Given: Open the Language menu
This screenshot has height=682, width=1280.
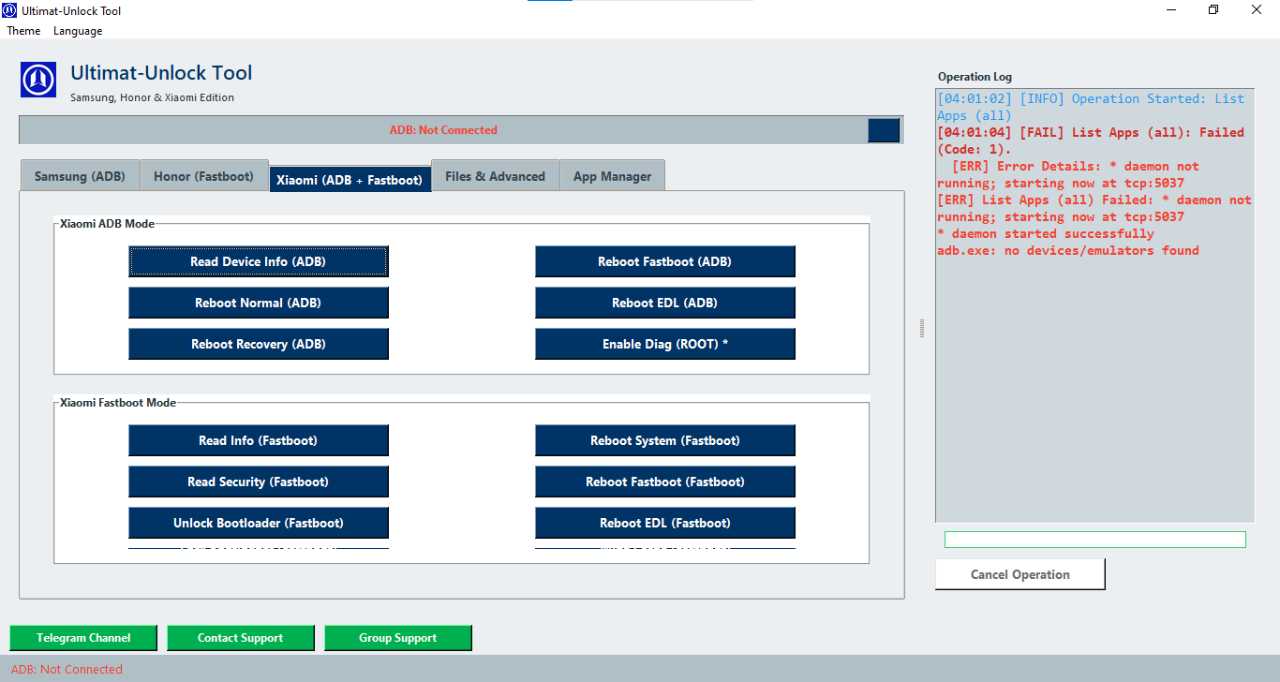Looking at the screenshot, I should pos(77,31).
